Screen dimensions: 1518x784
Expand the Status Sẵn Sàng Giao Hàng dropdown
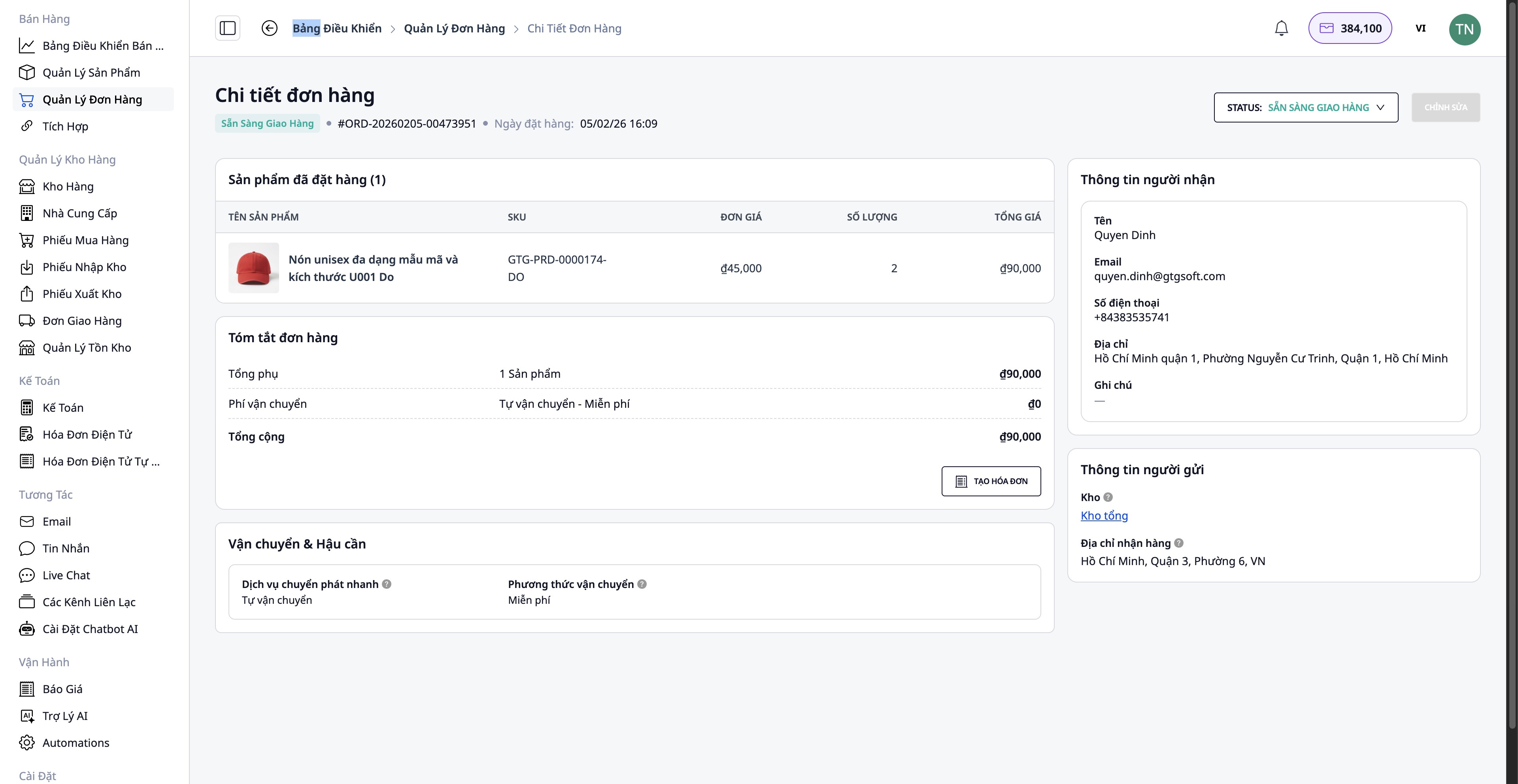click(x=1305, y=107)
